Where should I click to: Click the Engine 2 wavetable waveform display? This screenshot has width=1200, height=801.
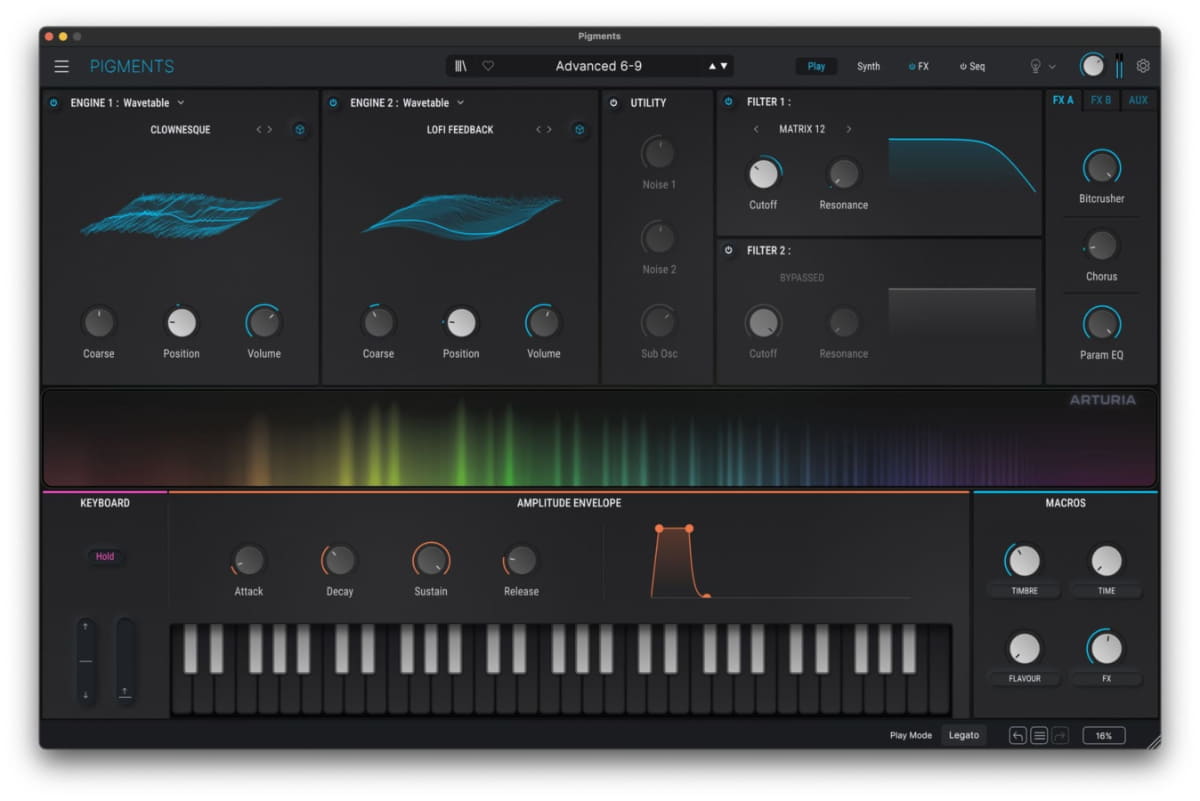point(461,216)
